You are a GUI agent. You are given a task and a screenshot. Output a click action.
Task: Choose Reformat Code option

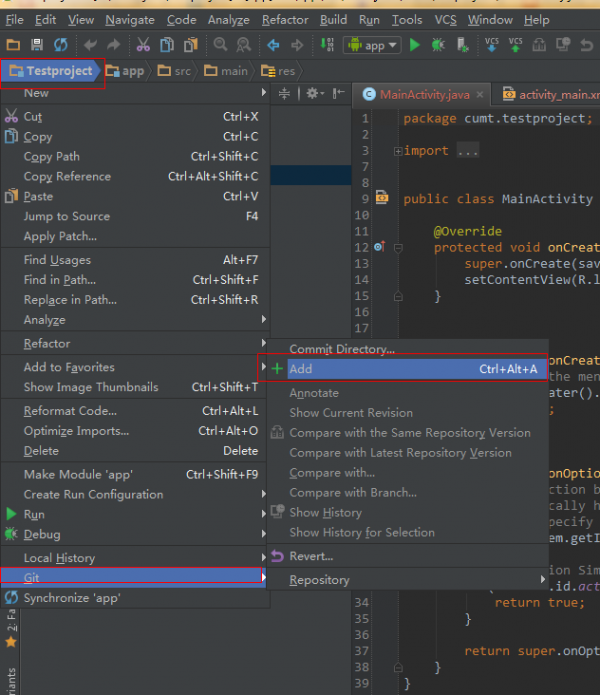pyautogui.click(x=136, y=411)
